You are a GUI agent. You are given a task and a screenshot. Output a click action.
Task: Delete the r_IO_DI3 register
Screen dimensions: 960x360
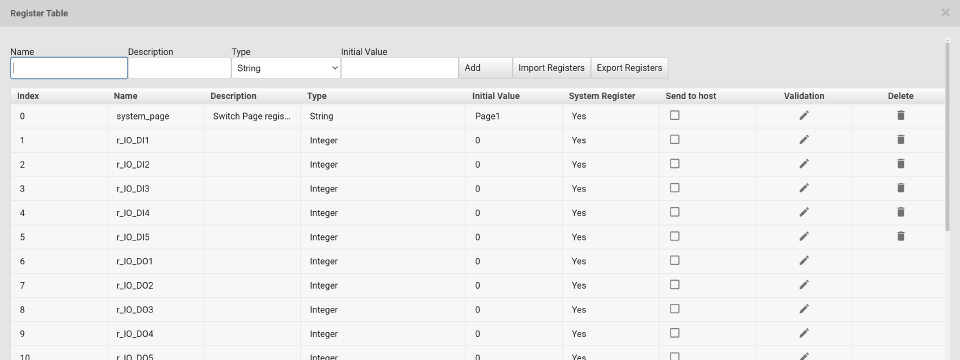[x=901, y=188]
